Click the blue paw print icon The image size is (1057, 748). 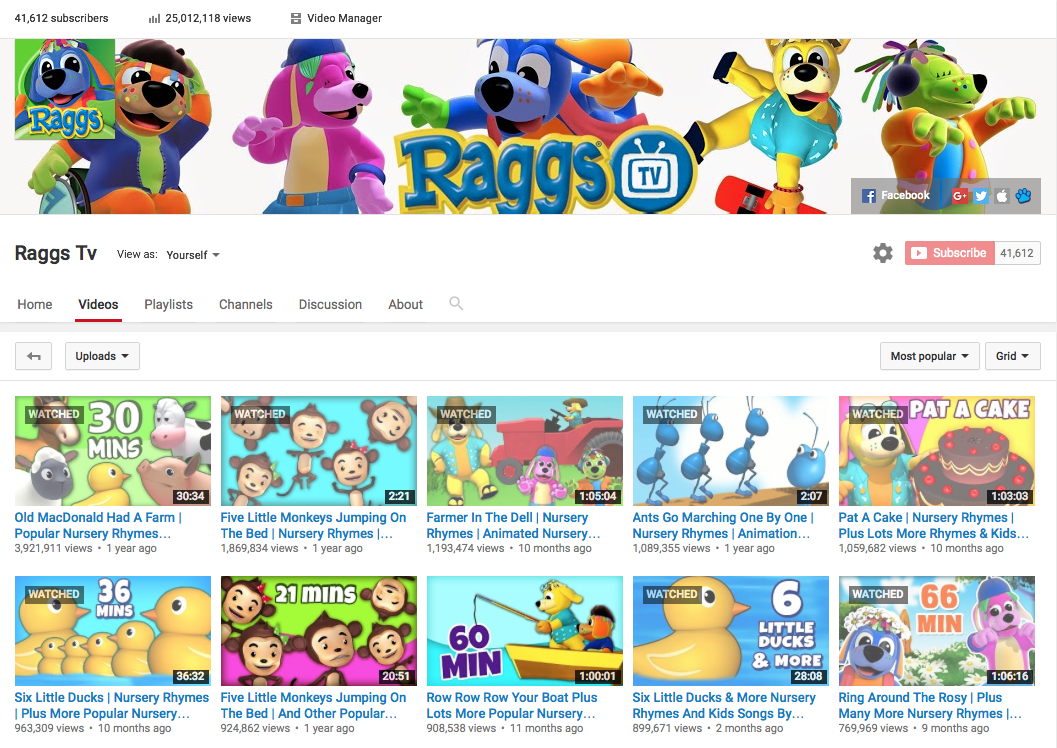coord(1023,196)
